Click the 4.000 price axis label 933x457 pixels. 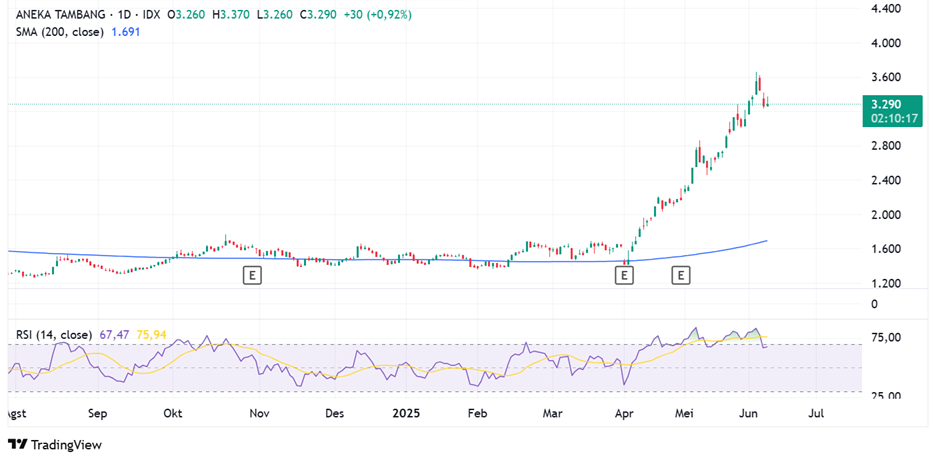click(x=886, y=43)
